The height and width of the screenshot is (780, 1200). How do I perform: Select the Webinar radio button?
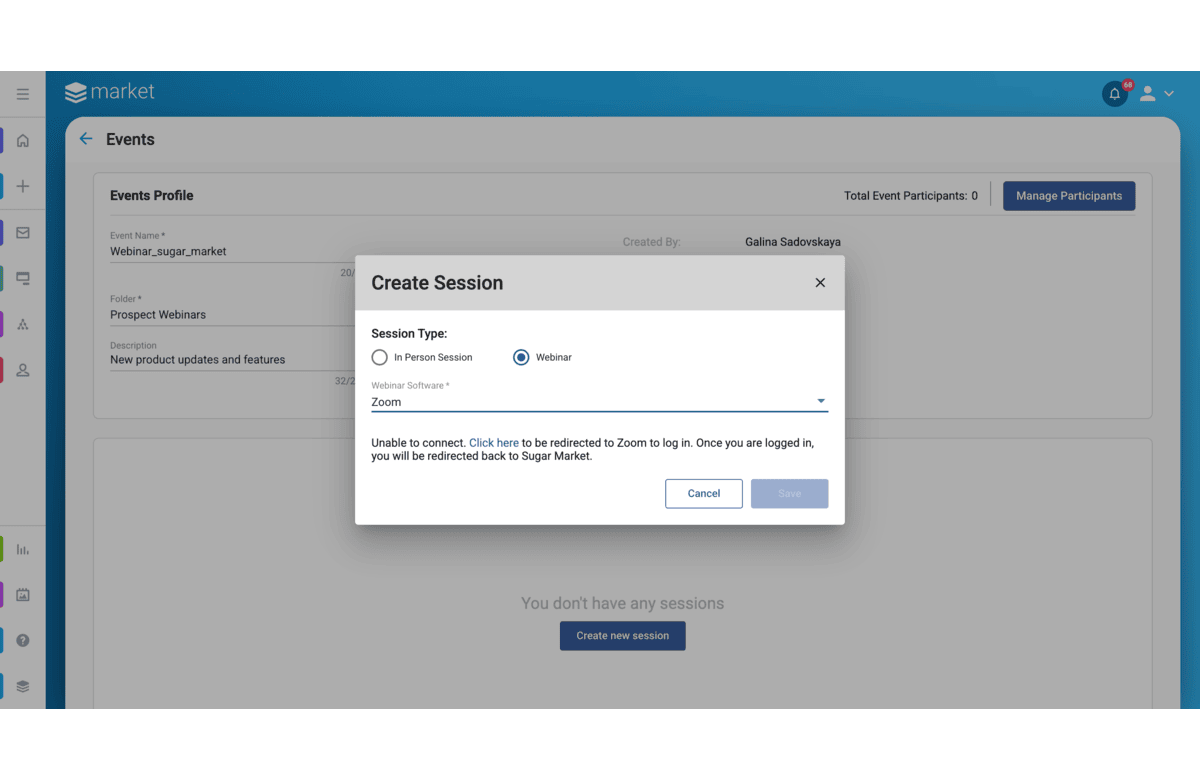click(x=521, y=357)
